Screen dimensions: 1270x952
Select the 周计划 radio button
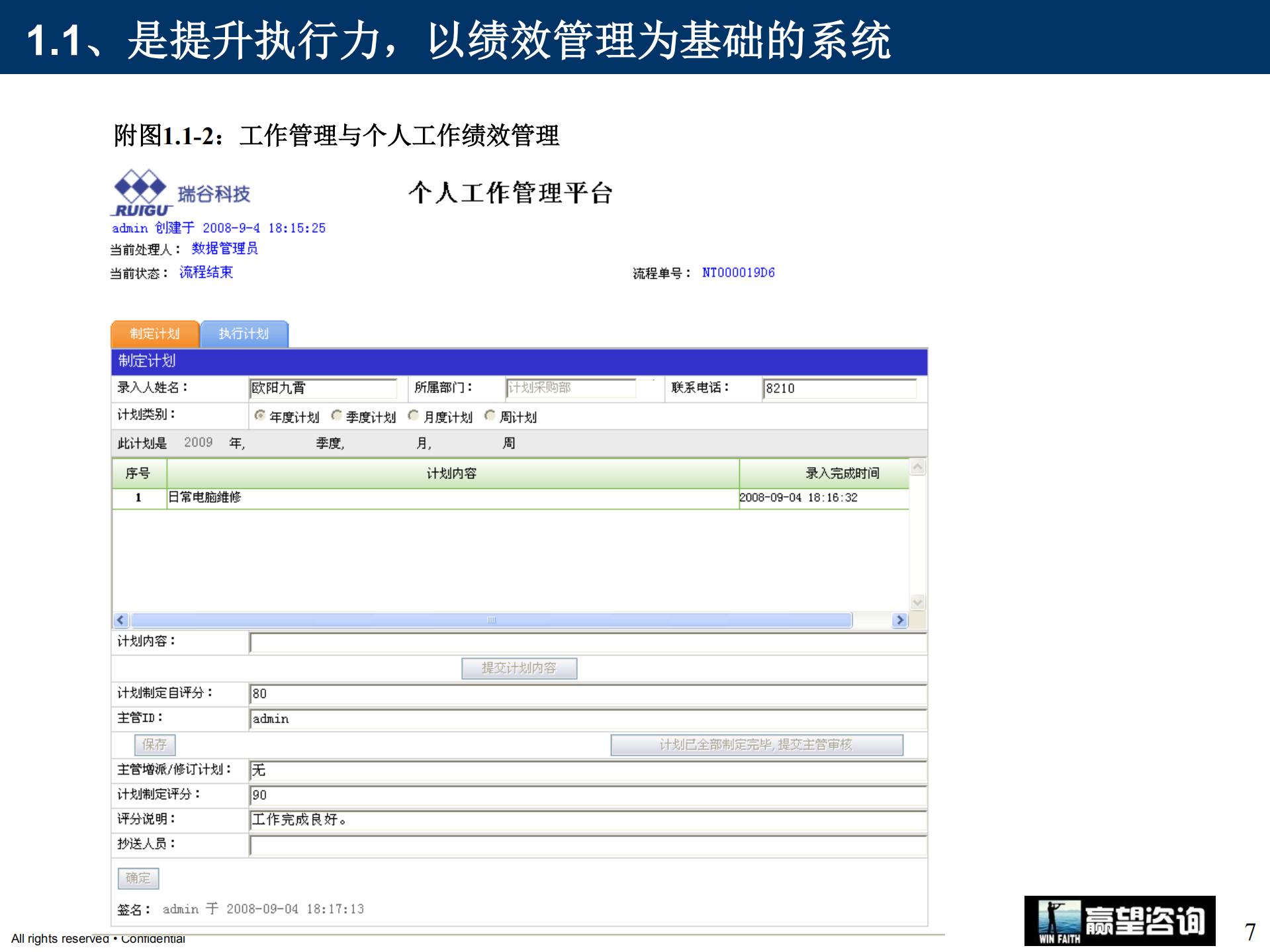(490, 415)
